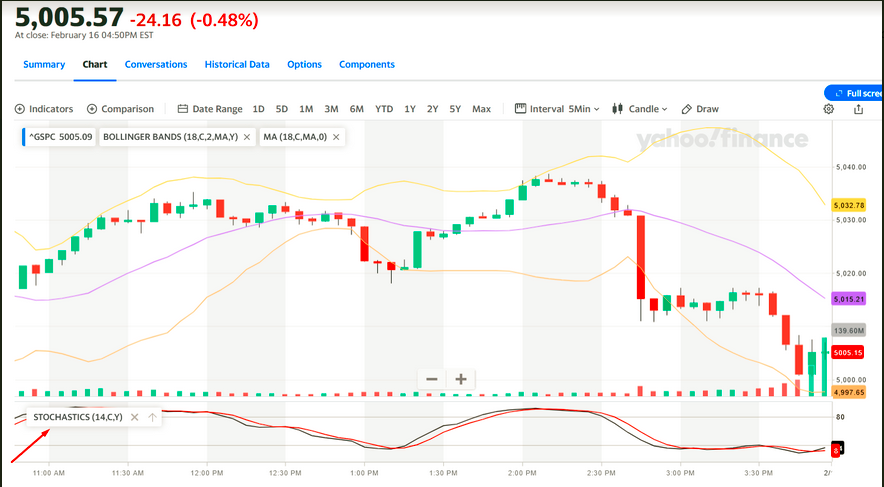The image size is (884, 487).
Task: Open the Historical Data tab
Action: coord(237,64)
